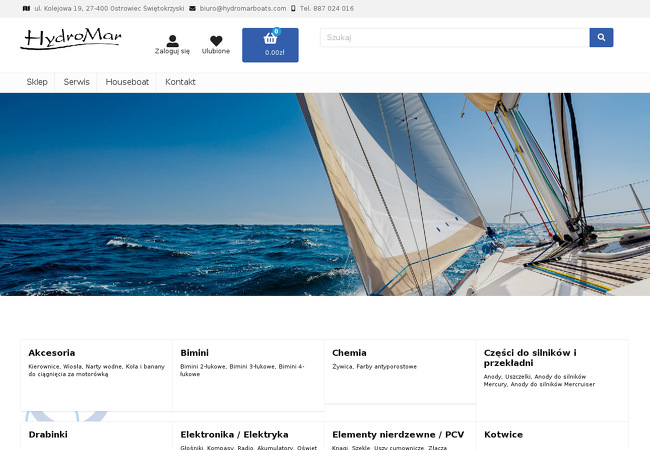Click the Tel. 887 024 016 number
This screenshot has width=650, height=450.
(327, 8)
